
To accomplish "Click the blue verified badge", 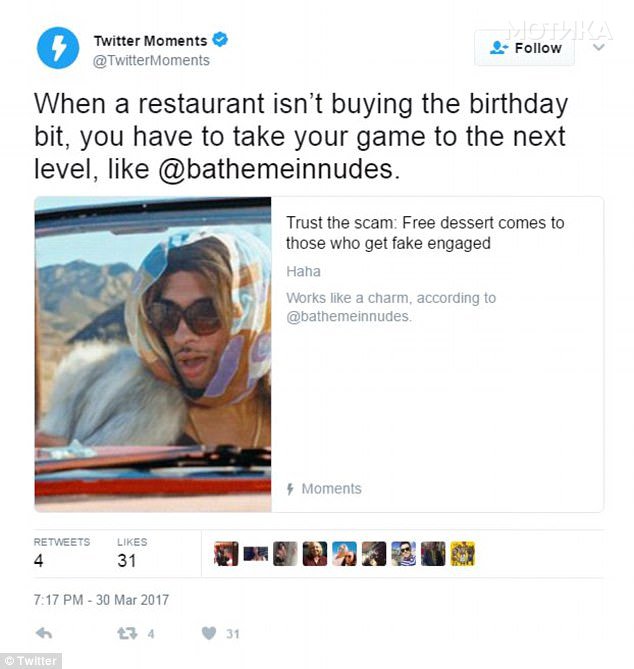I will [x=220, y=40].
